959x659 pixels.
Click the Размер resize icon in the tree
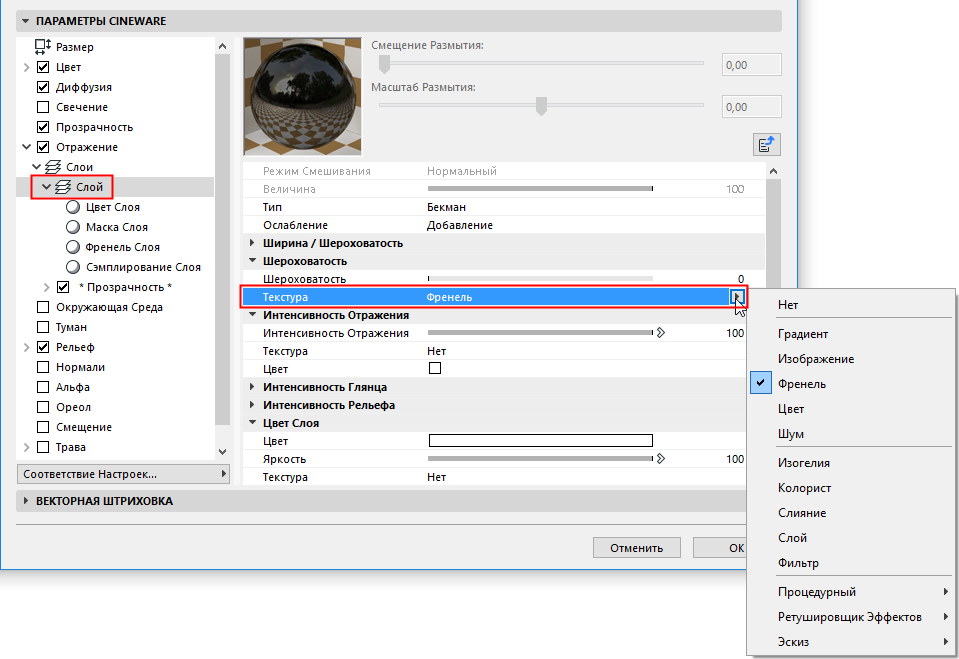tap(42, 46)
